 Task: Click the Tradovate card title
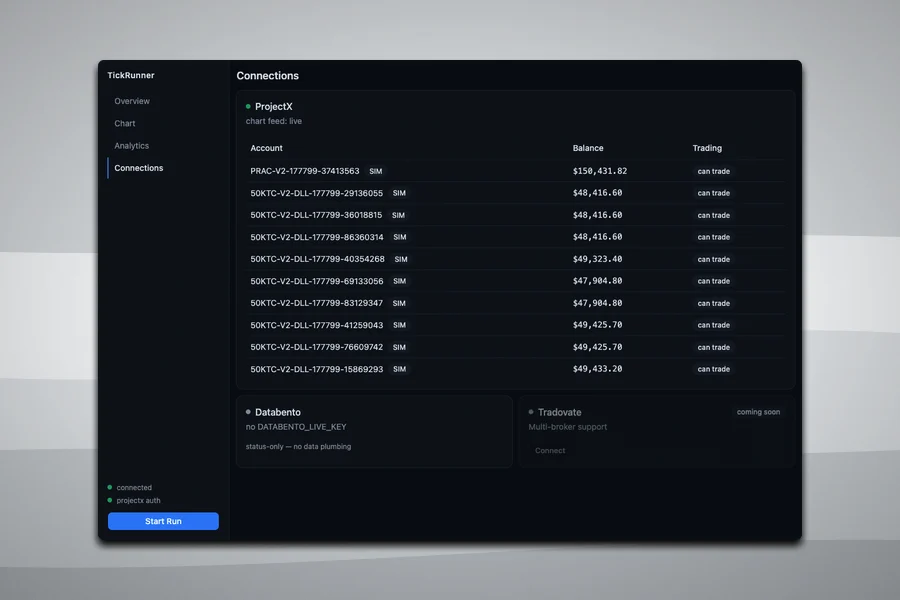560,412
